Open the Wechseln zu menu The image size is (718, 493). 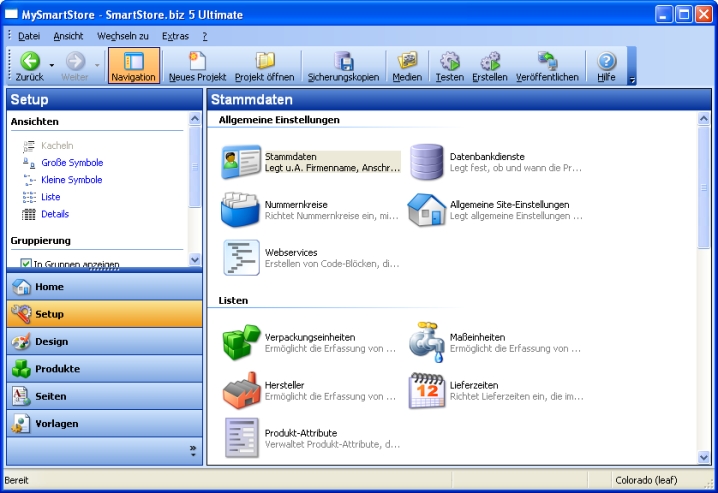(123, 35)
